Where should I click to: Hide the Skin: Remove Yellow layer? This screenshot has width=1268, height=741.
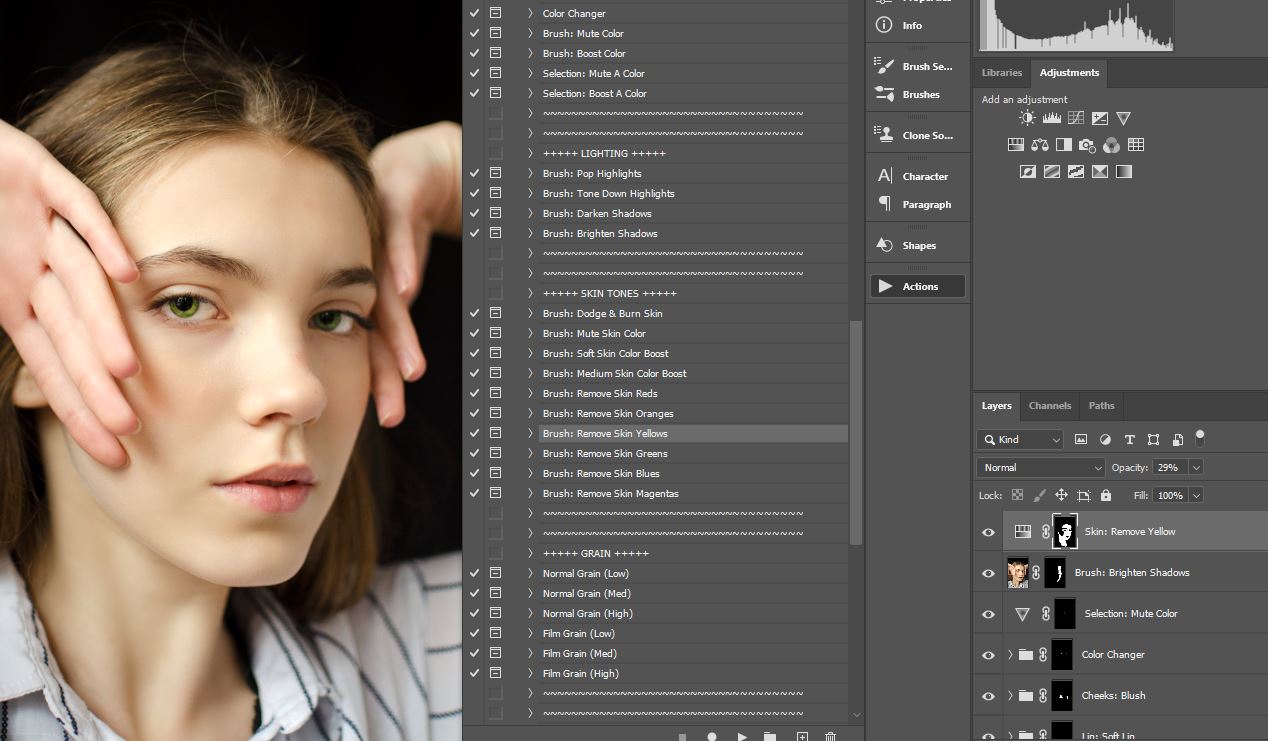988,532
